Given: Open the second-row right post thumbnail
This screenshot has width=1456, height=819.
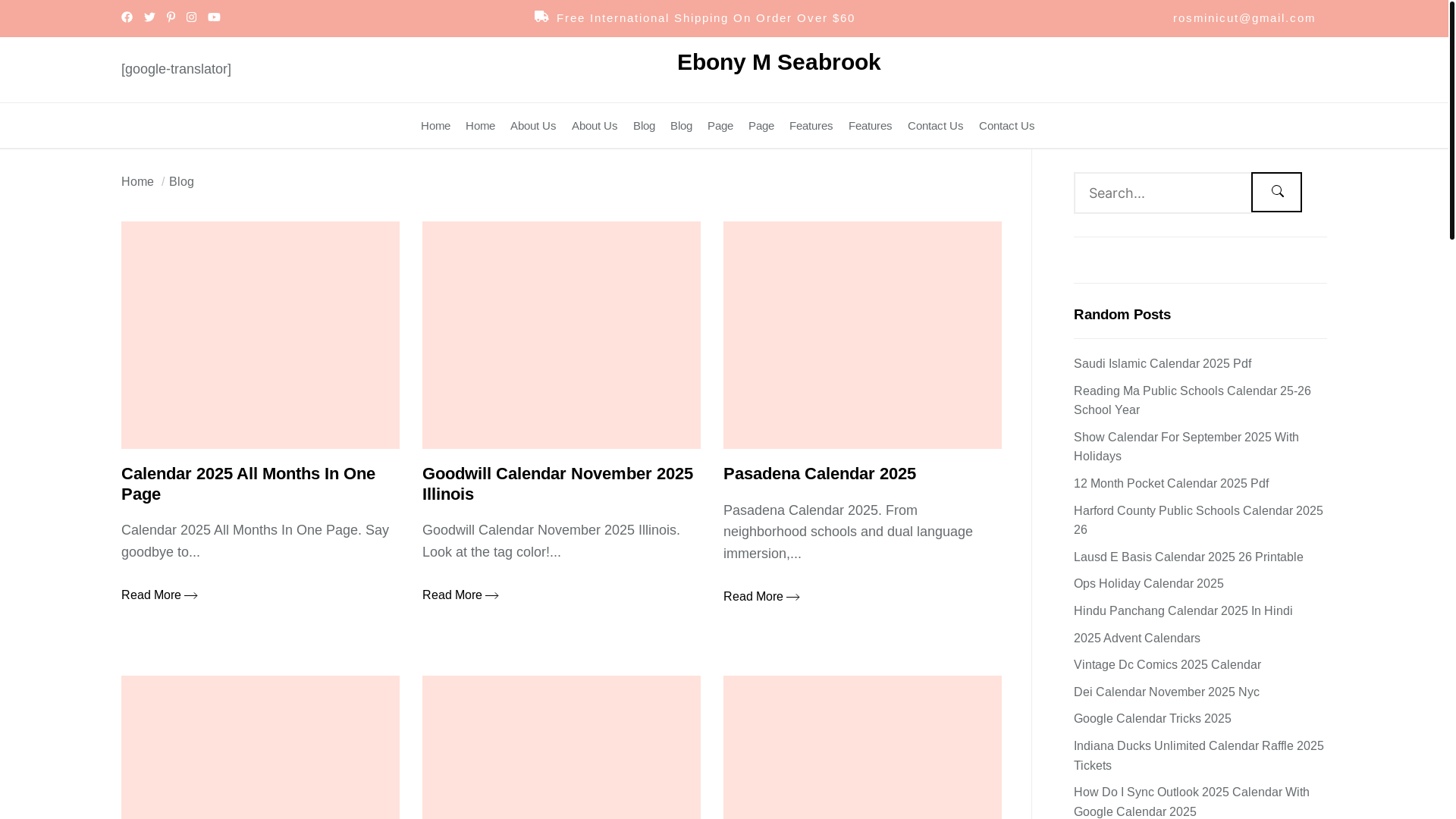Looking at the screenshot, I should [862, 747].
